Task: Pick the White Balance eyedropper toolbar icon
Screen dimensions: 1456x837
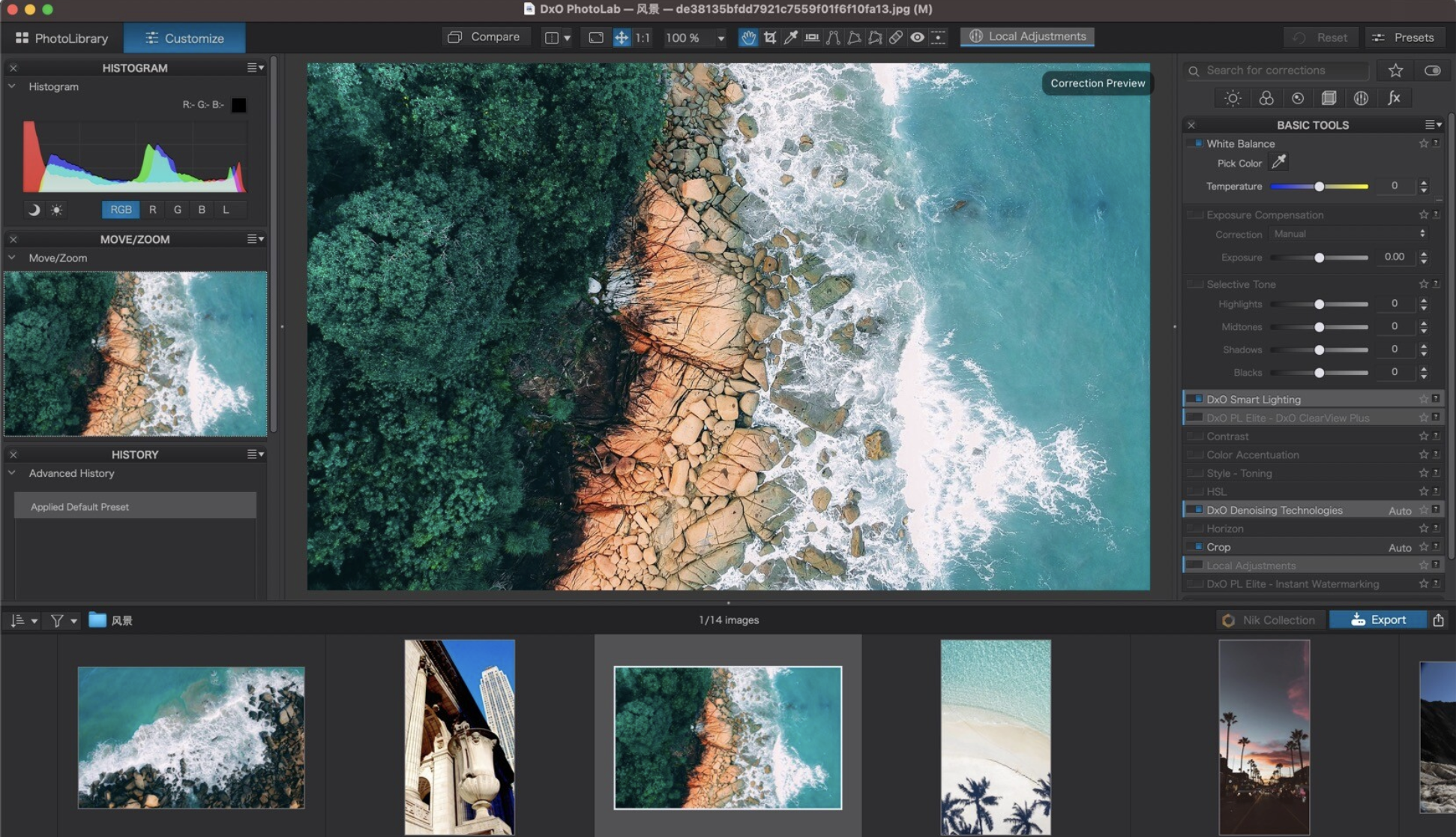Action: click(x=791, y=37)
